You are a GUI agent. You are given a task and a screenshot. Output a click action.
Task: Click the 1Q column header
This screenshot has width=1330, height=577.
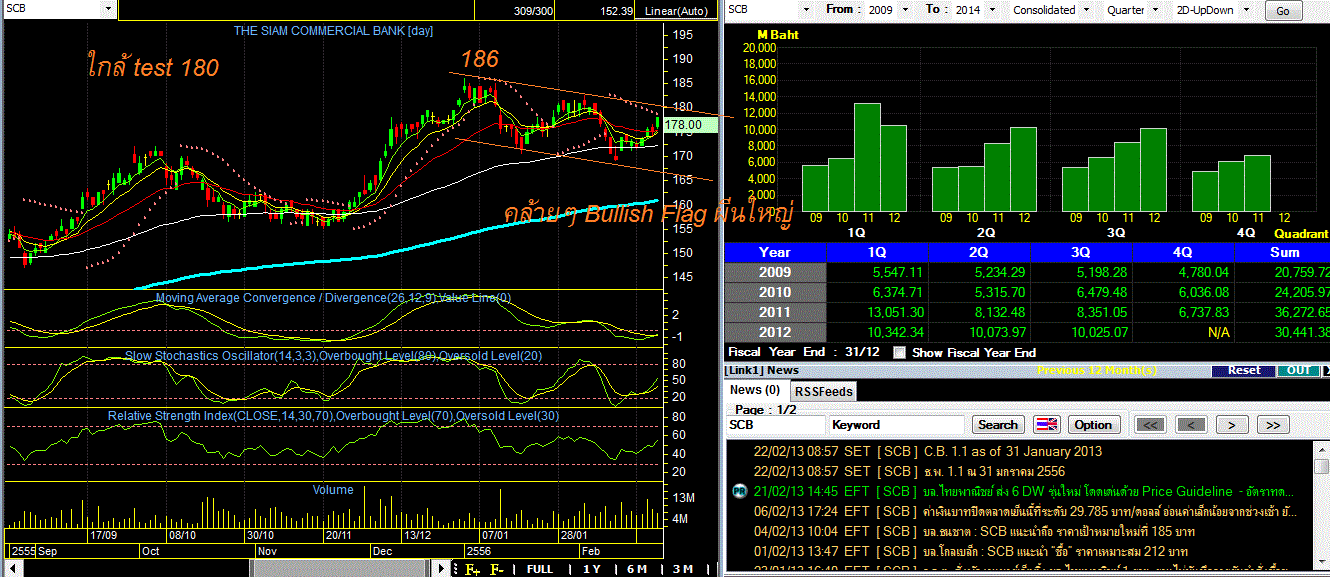pyautogui.click(x=878, y=253)
